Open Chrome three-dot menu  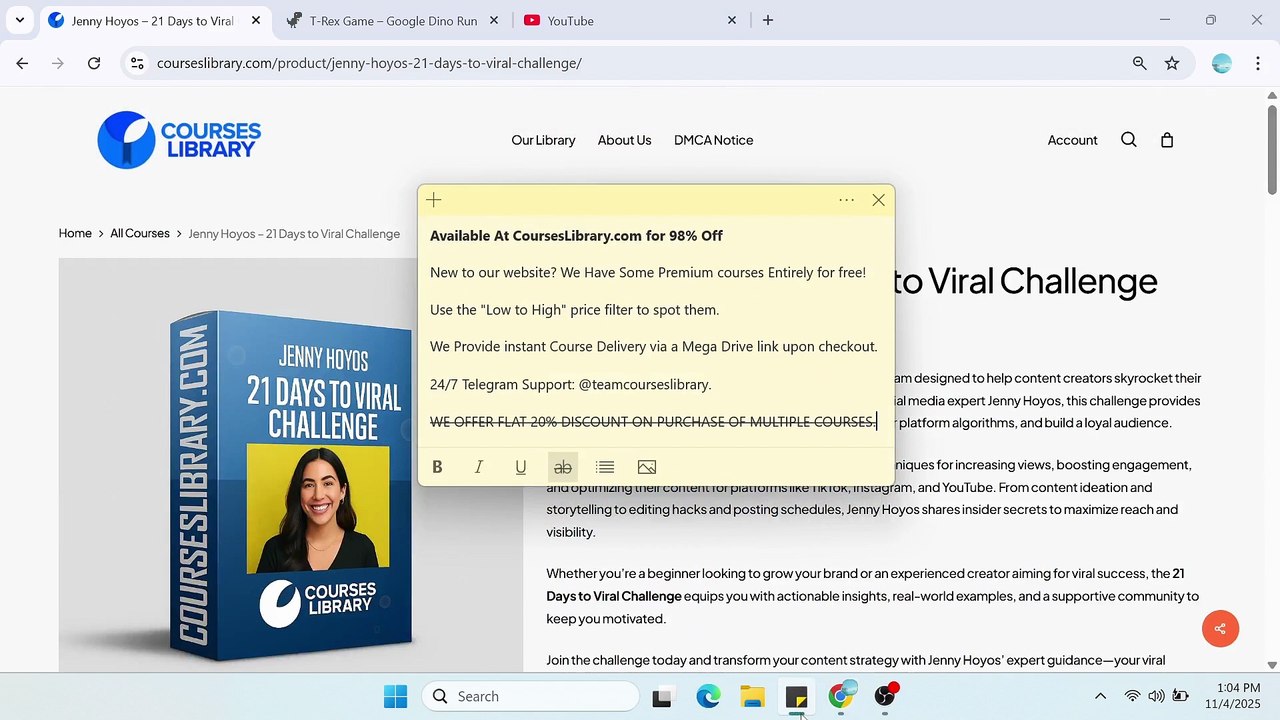[1257, 63]
